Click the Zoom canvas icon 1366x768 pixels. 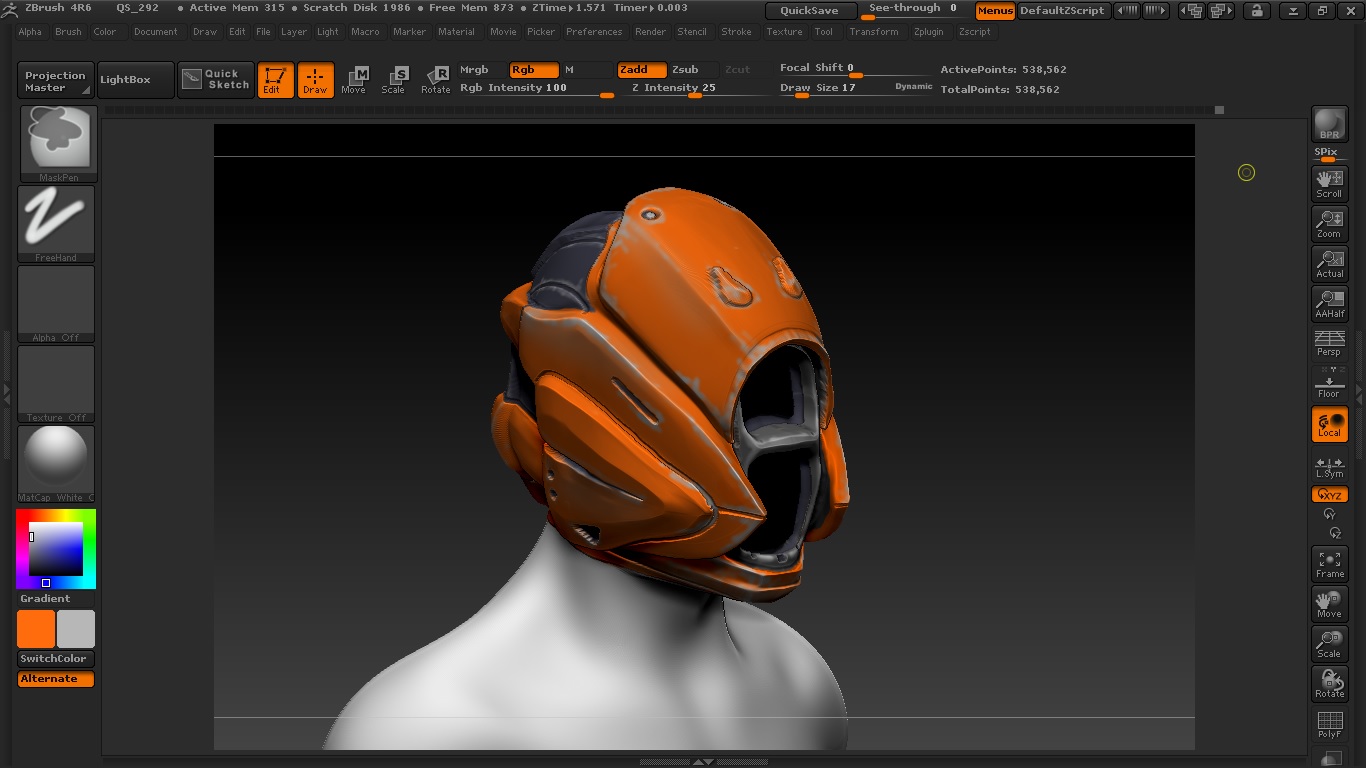click(1329, 224)
